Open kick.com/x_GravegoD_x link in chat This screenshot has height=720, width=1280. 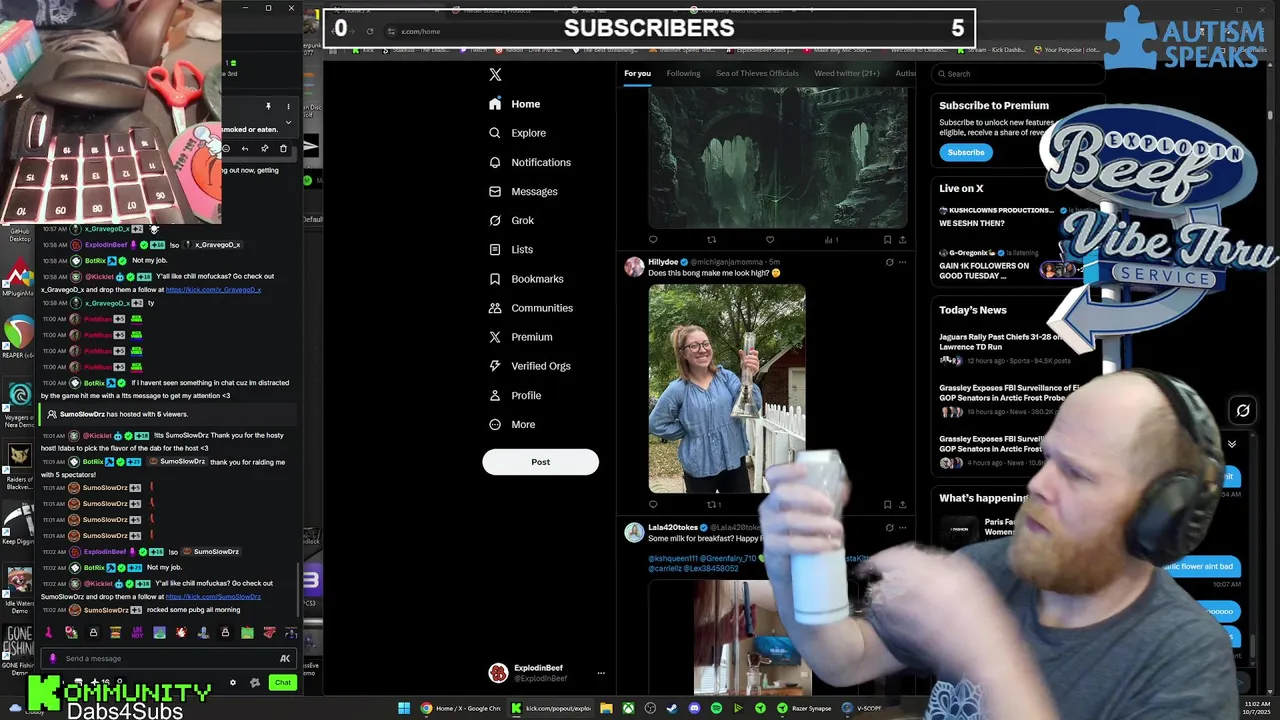click(x=213, y=289)
